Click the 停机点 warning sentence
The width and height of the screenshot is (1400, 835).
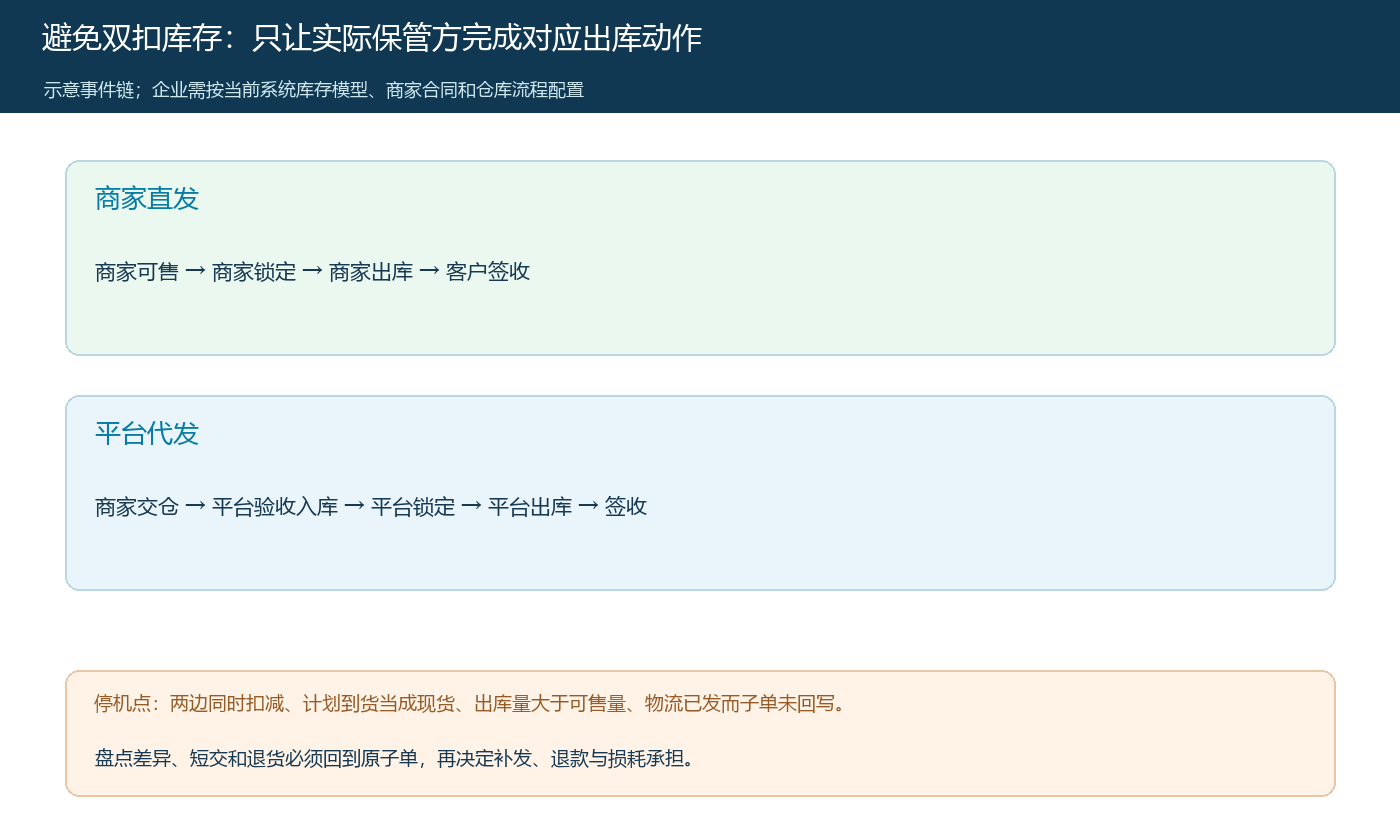[472, 703]
